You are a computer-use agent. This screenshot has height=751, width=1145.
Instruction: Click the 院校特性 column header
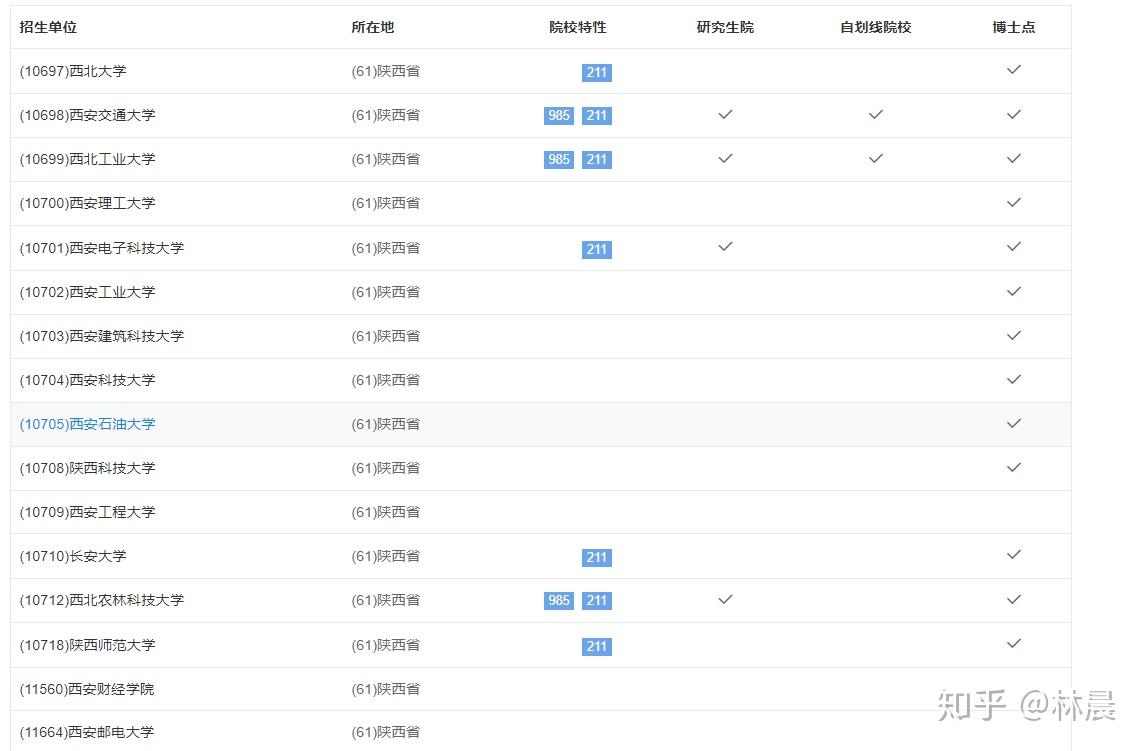tap(578, 27)
